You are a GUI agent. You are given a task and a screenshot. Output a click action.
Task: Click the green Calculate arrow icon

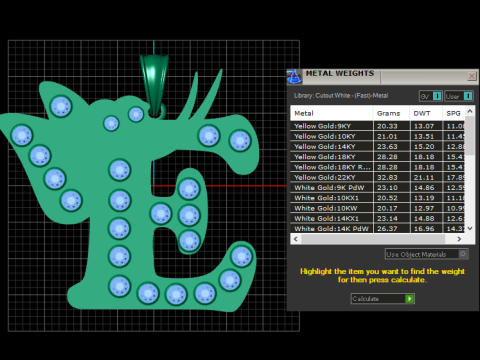click(x=409, y=299)
